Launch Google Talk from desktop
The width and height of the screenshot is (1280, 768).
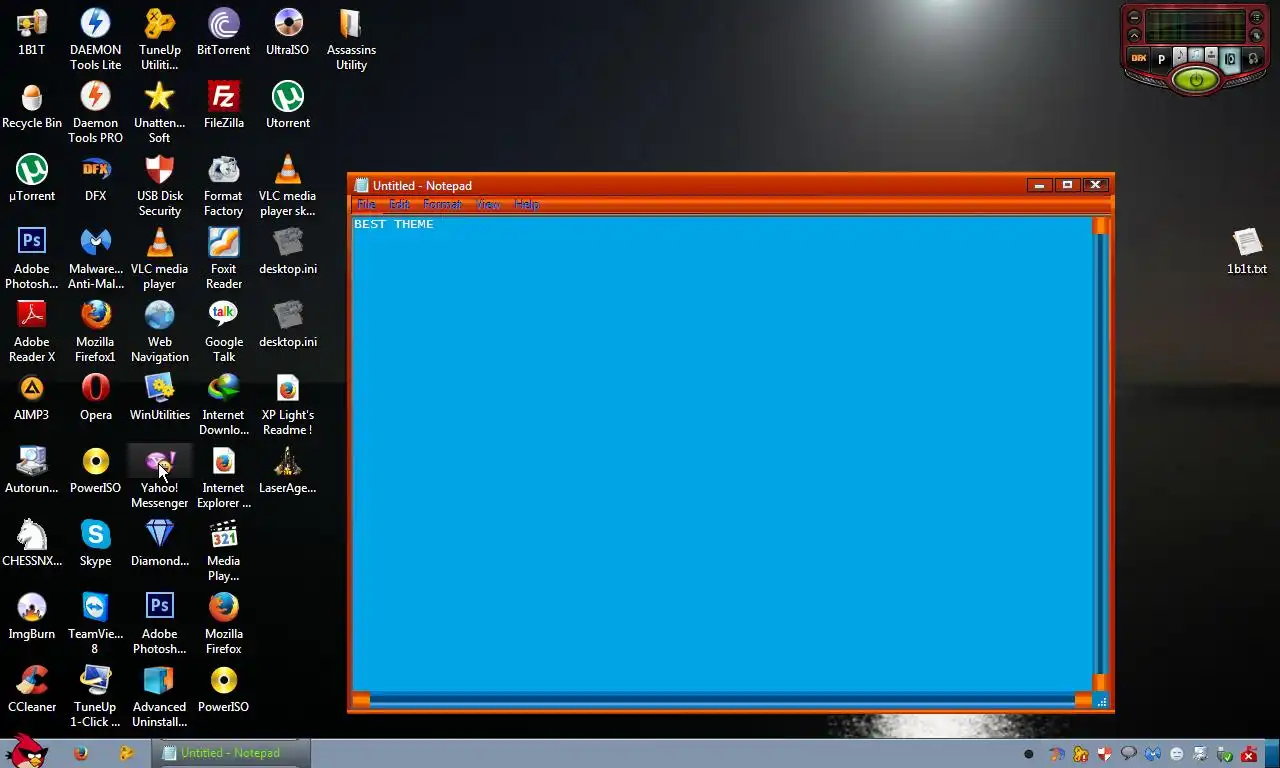[x=224, y=331]
